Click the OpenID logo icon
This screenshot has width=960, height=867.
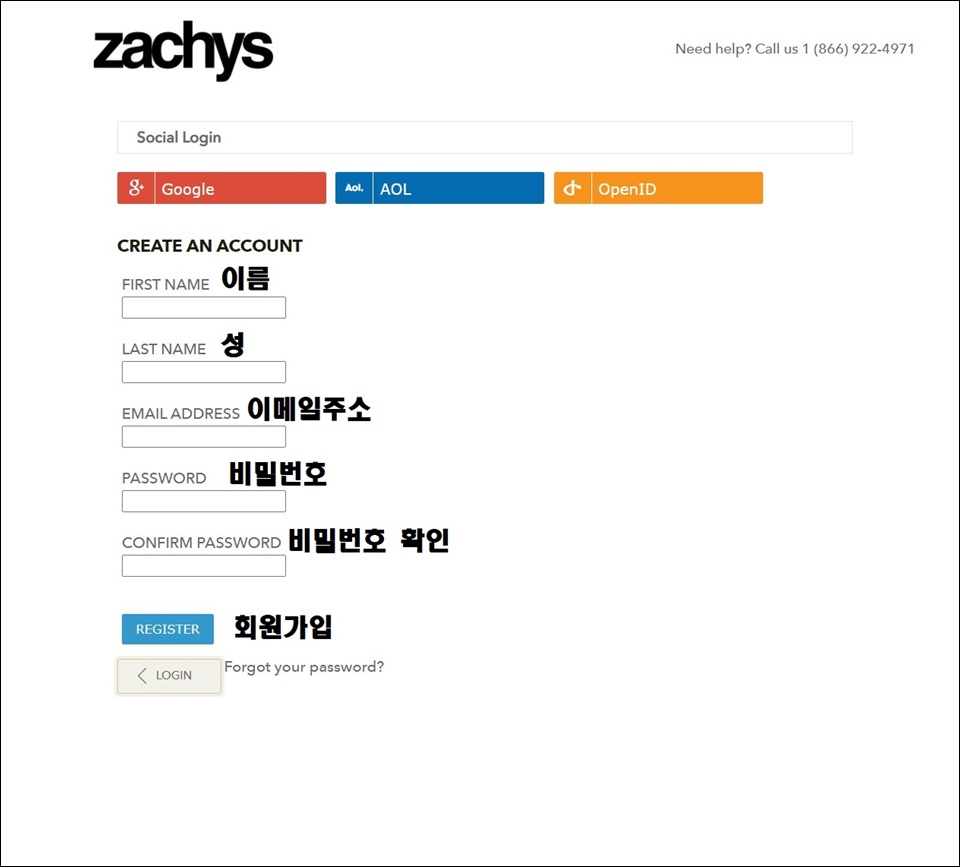(572, 188)
